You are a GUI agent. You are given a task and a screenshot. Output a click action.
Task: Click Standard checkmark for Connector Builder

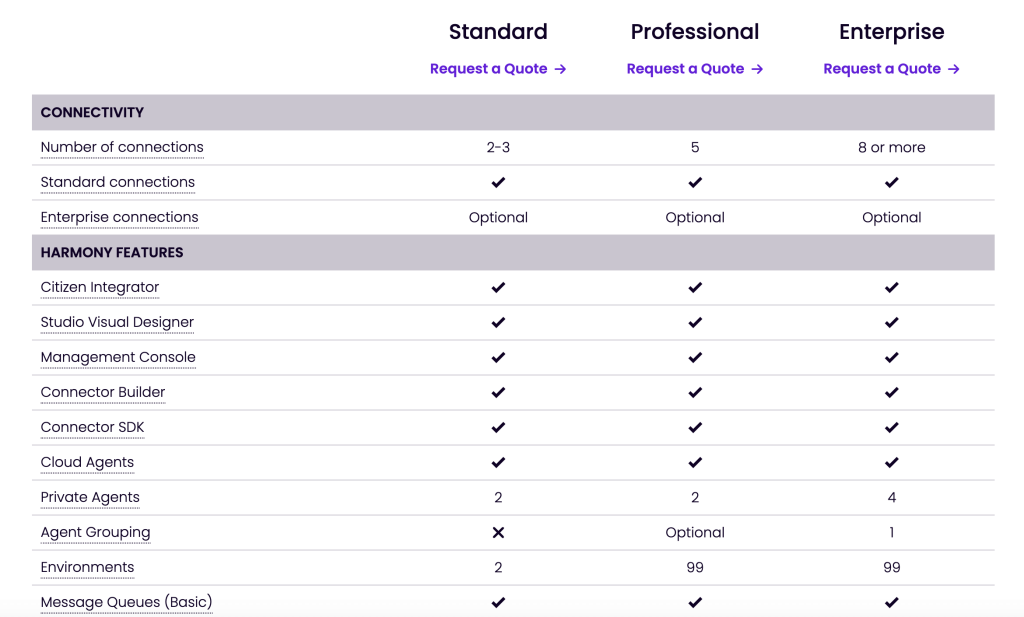[498, 392]
